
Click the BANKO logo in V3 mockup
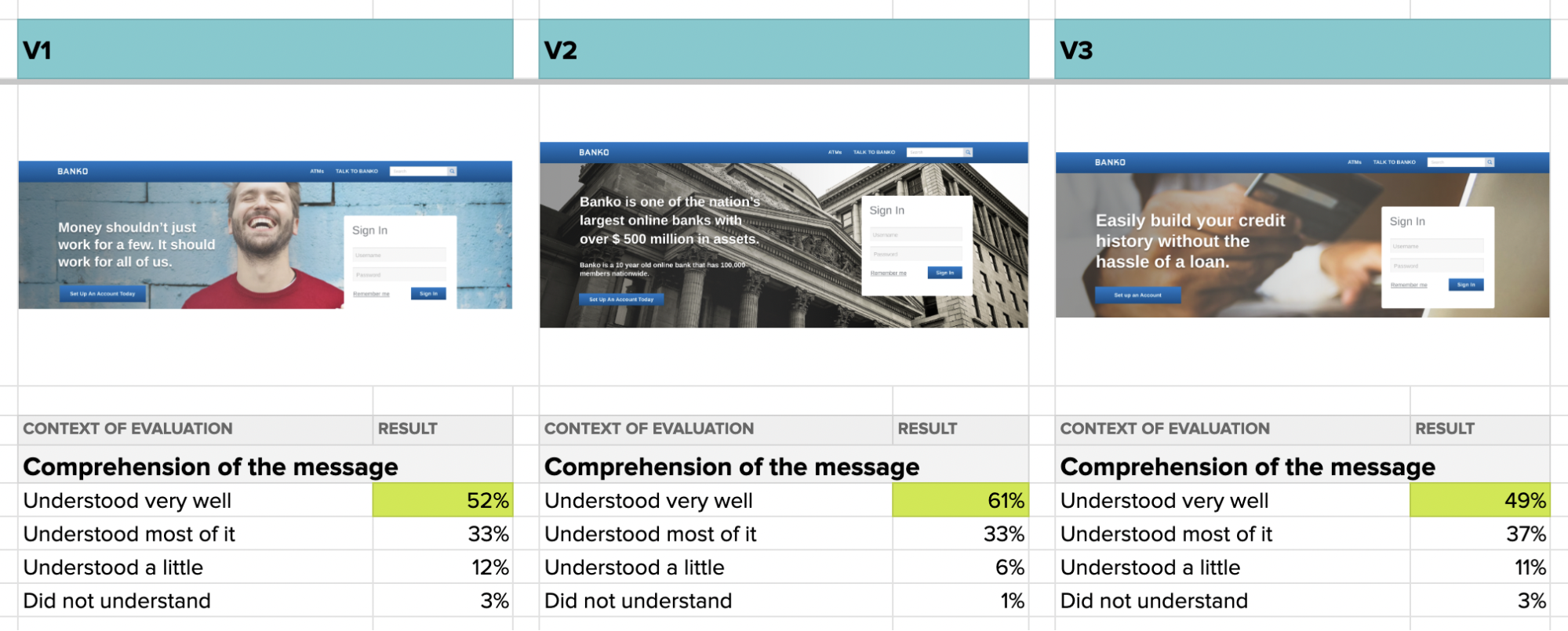click(x=1110, y=162)
